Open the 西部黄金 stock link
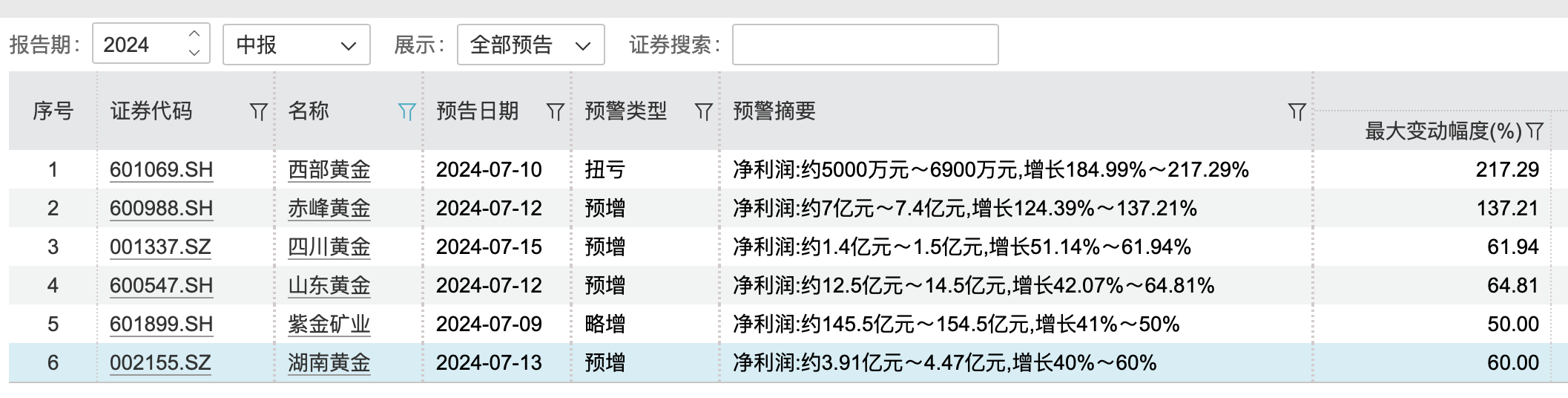The height and width of the screenshot is (398, 1568). click(329, 170)
